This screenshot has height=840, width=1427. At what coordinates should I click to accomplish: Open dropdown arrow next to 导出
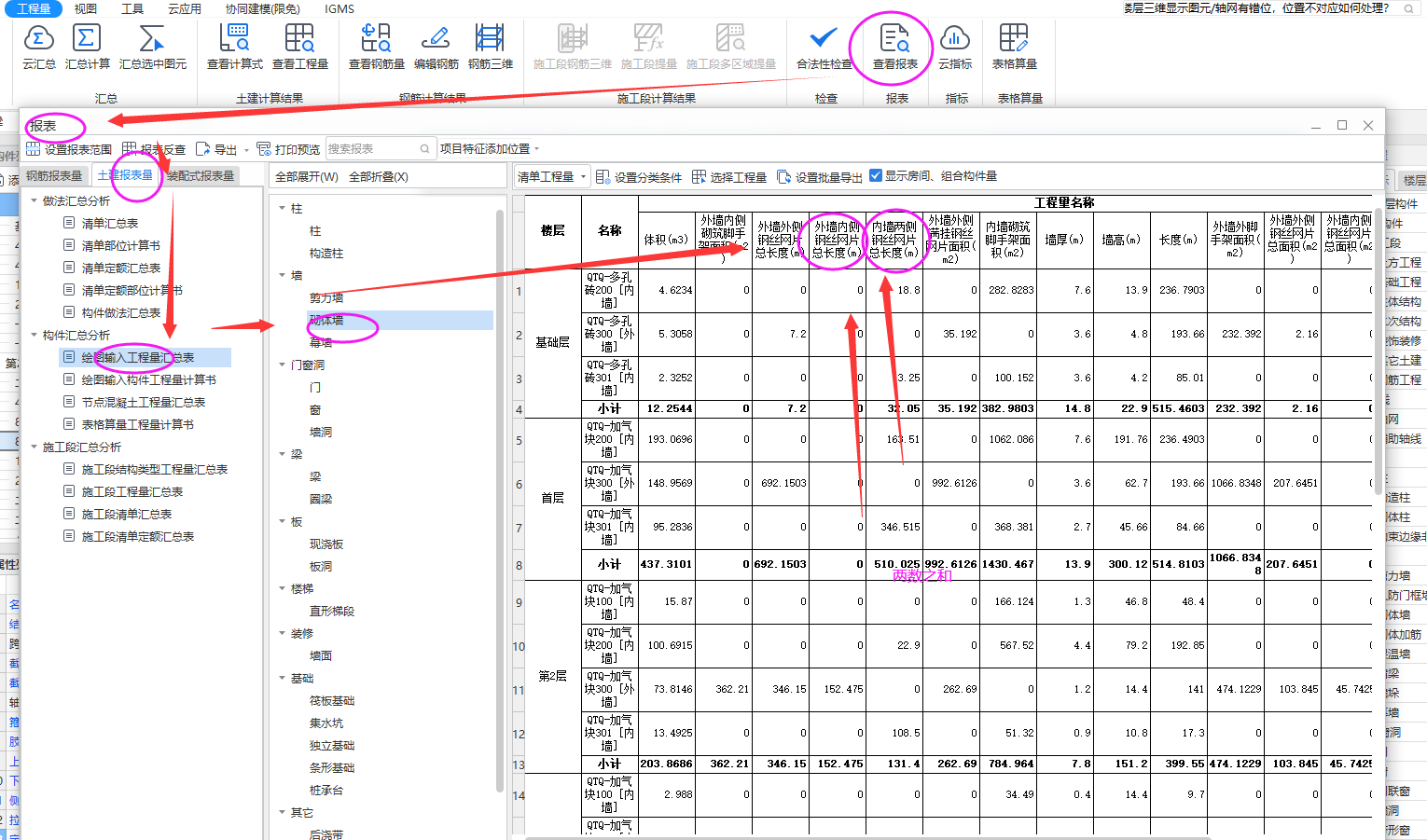(246, 150)
